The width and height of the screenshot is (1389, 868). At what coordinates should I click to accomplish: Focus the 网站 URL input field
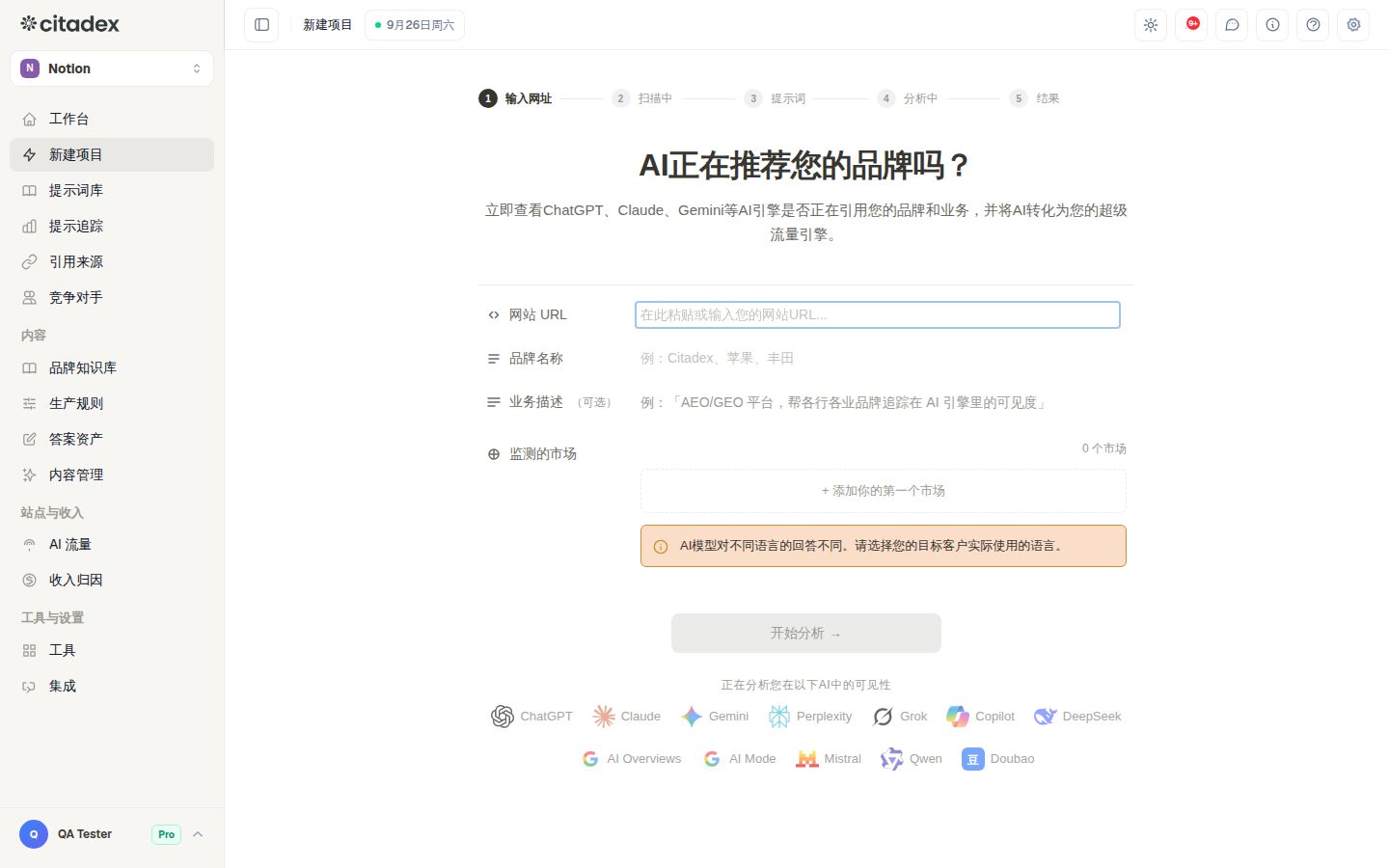[x=878, y=314]
